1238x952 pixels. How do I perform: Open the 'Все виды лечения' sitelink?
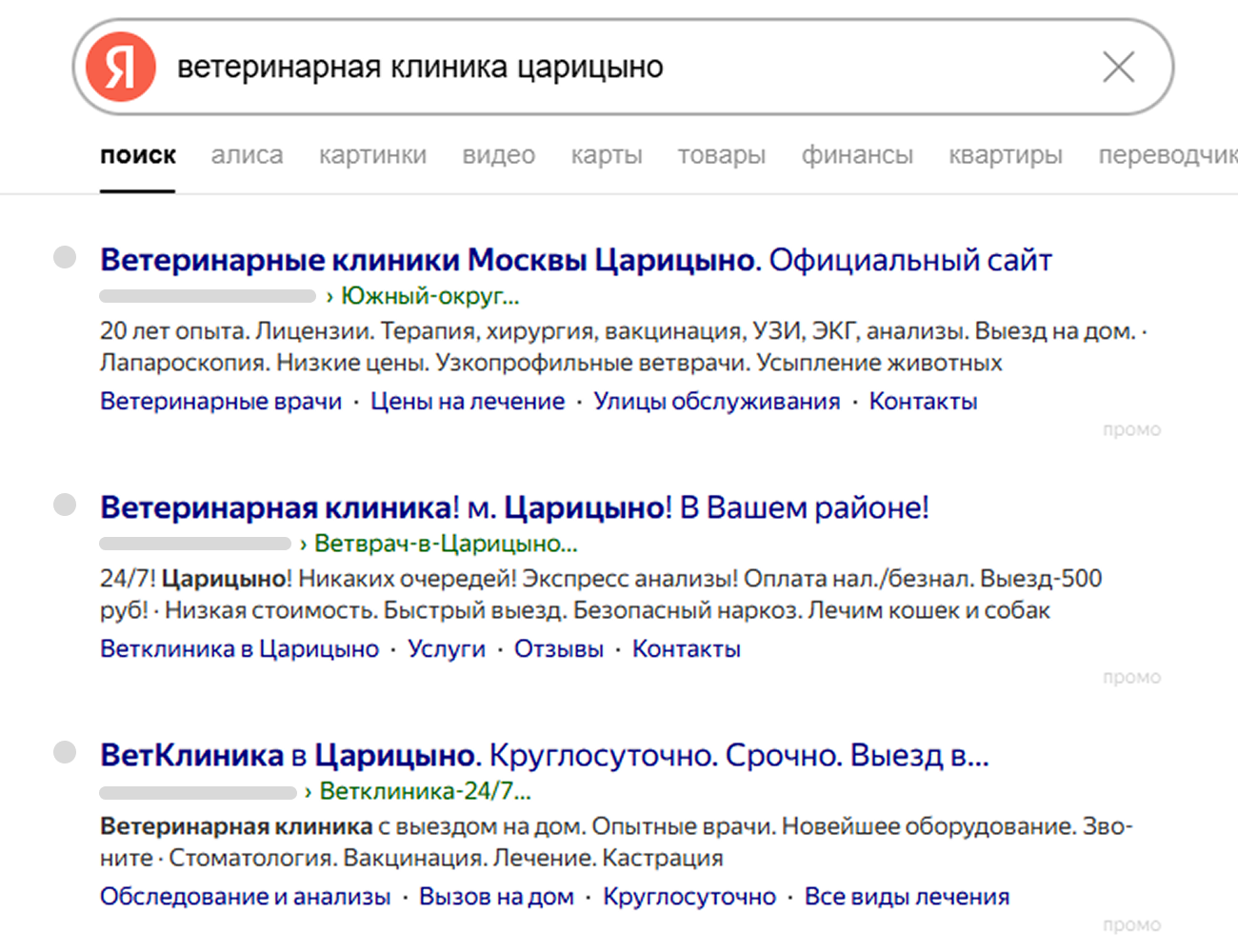coord(908,897)
